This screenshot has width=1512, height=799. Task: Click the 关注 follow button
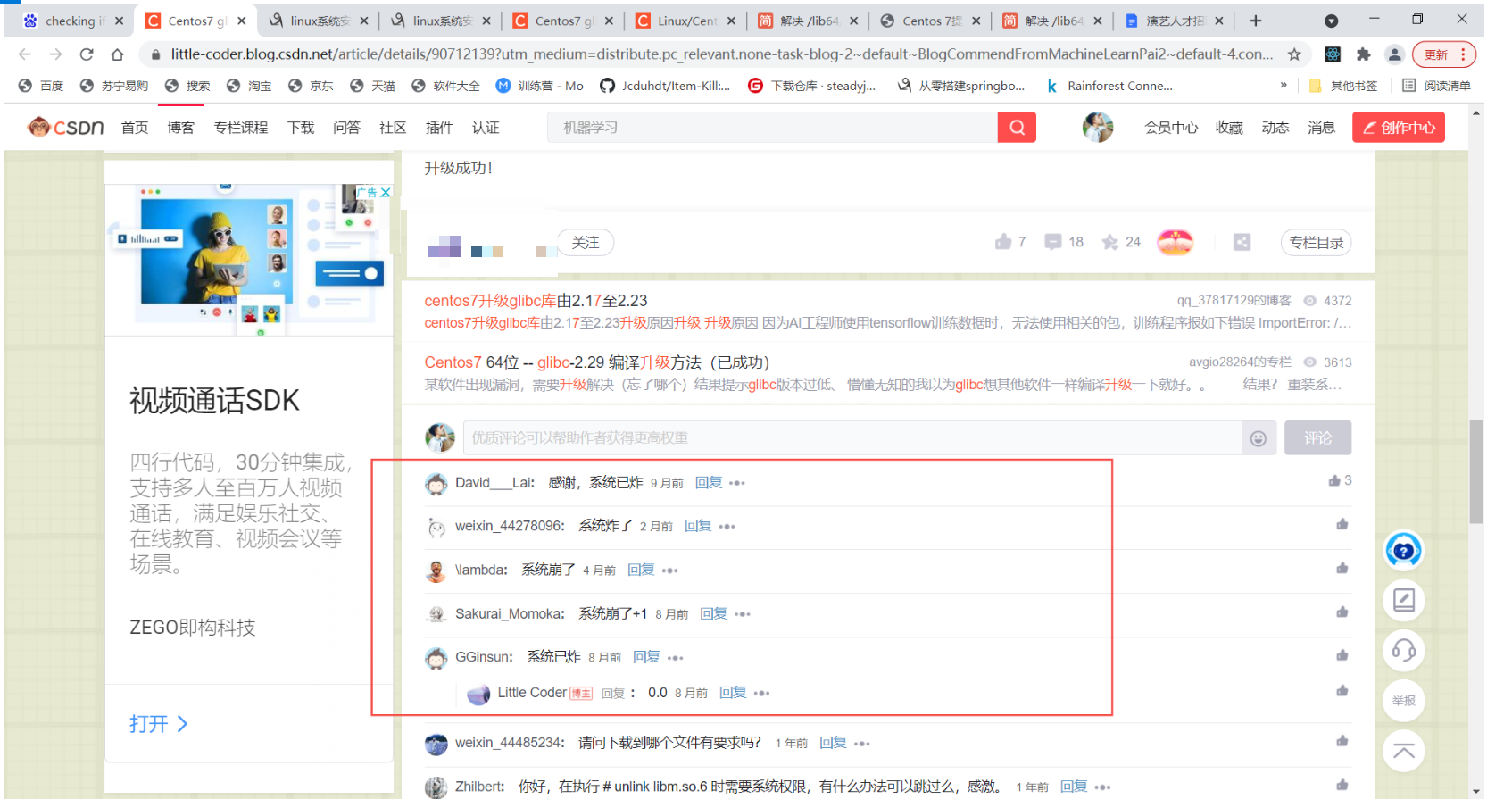[x=586, y=242]
